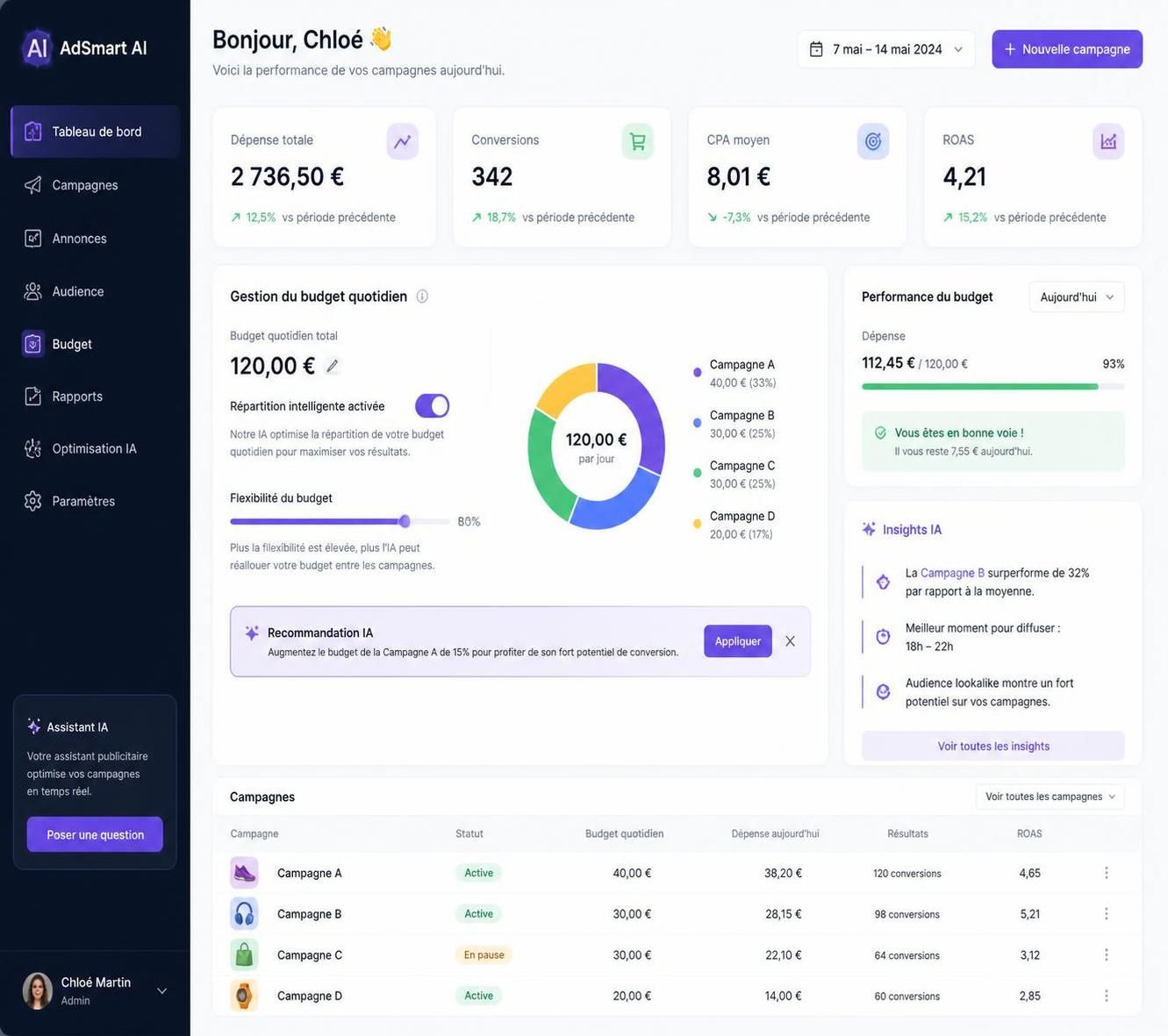
Task: Dismiss the Recommandation IA banner
Action: coord(790,641)
